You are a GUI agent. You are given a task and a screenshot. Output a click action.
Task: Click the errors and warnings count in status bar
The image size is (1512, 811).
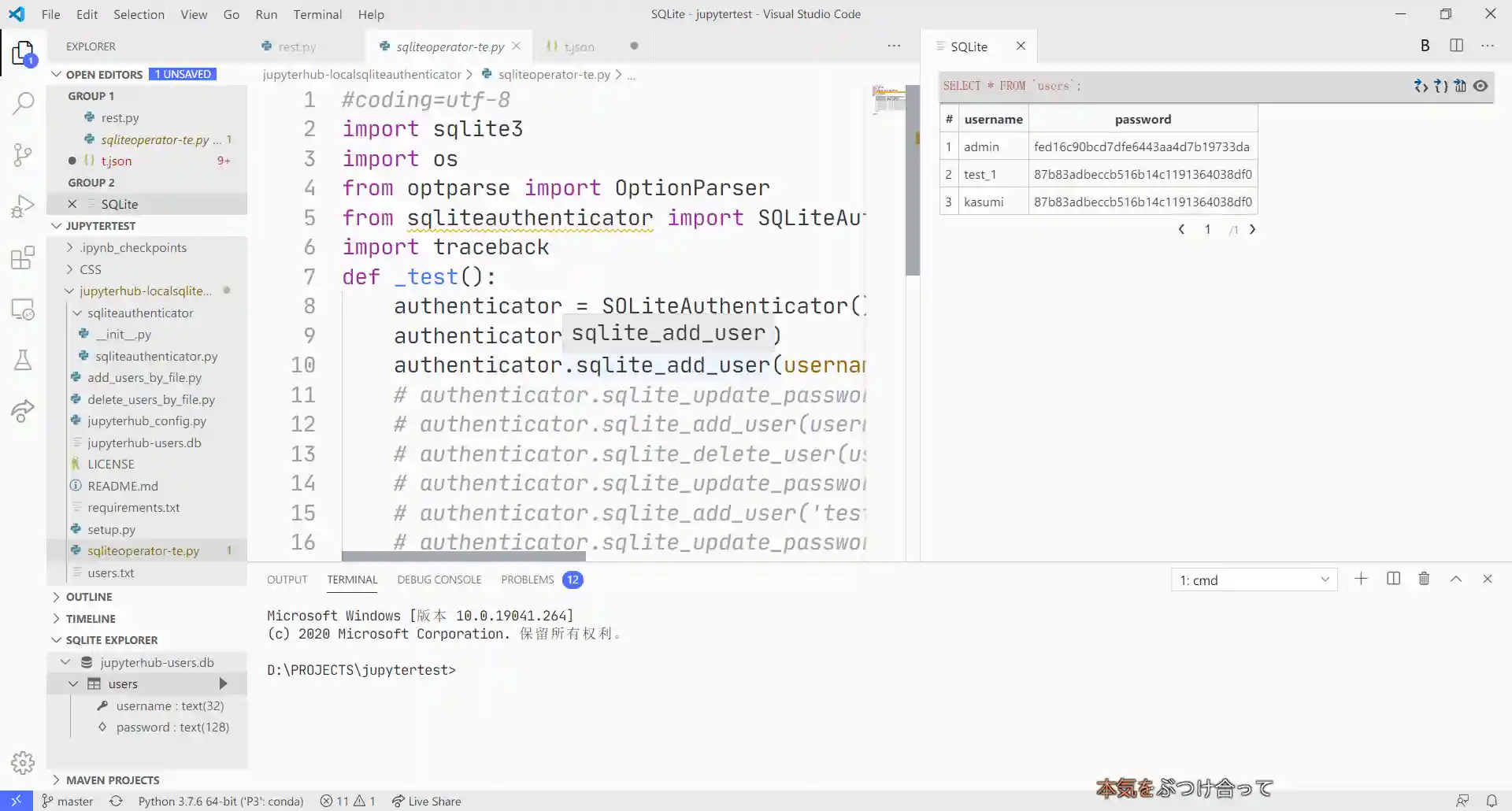pyautogui.click(x=347, y=801)
